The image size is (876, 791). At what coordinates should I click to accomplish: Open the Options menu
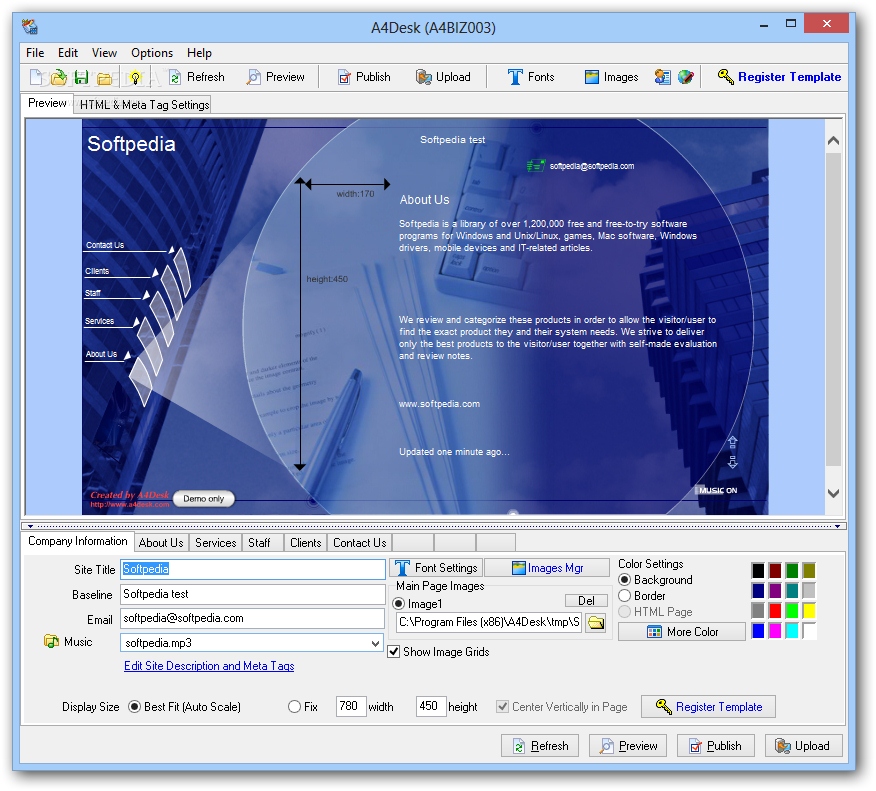152,53
